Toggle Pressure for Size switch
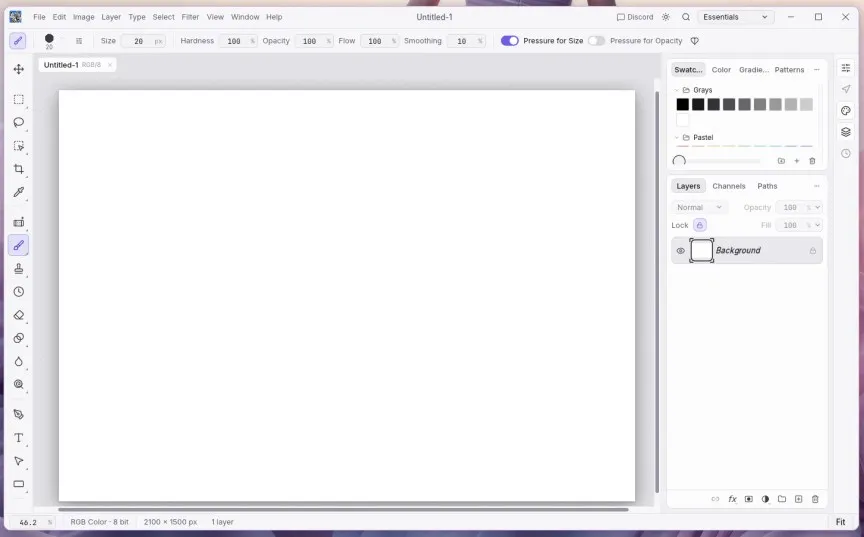Image resolution: width=864 pixels, height=537 pixels. coord(510,41)
